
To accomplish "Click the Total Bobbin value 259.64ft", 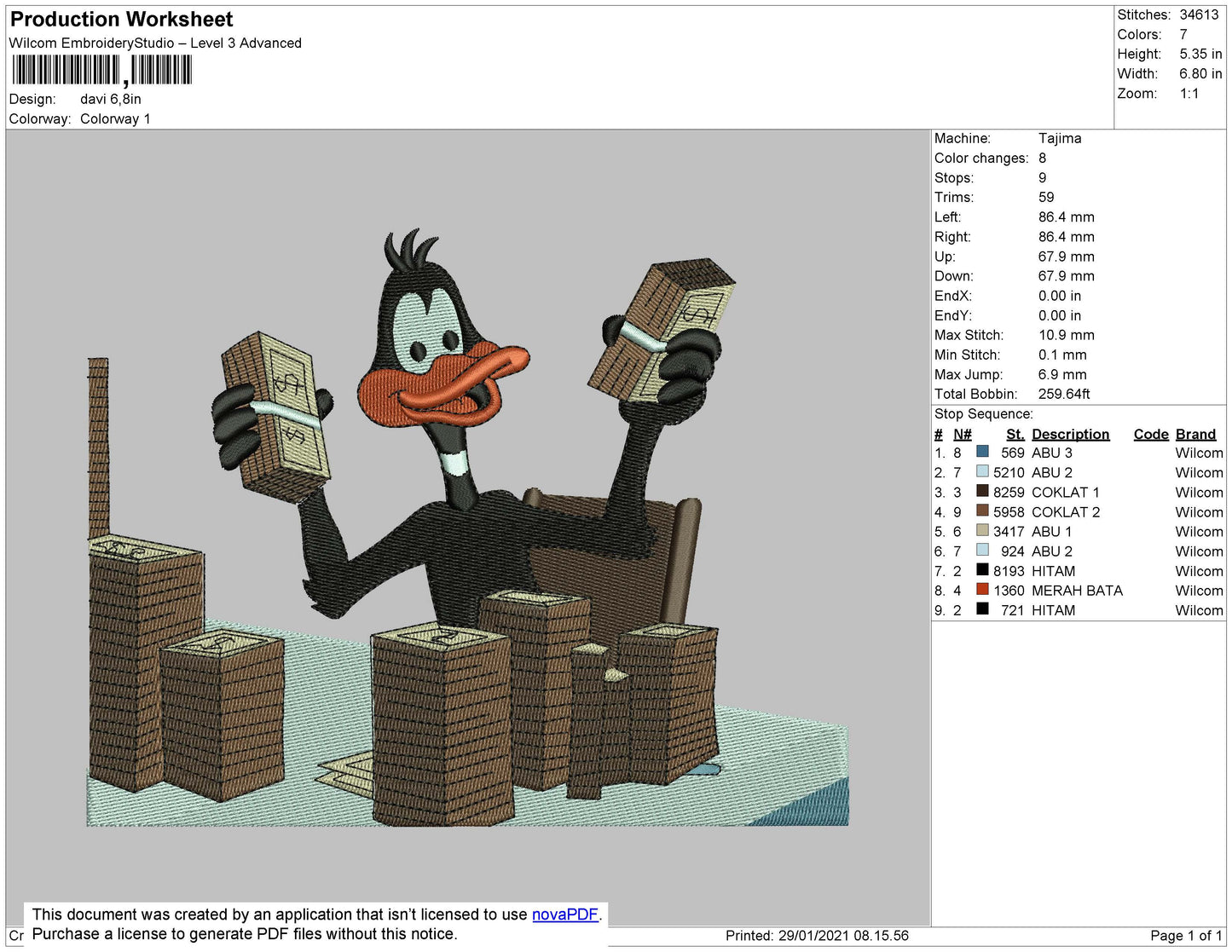I will tap(1064, 394).
